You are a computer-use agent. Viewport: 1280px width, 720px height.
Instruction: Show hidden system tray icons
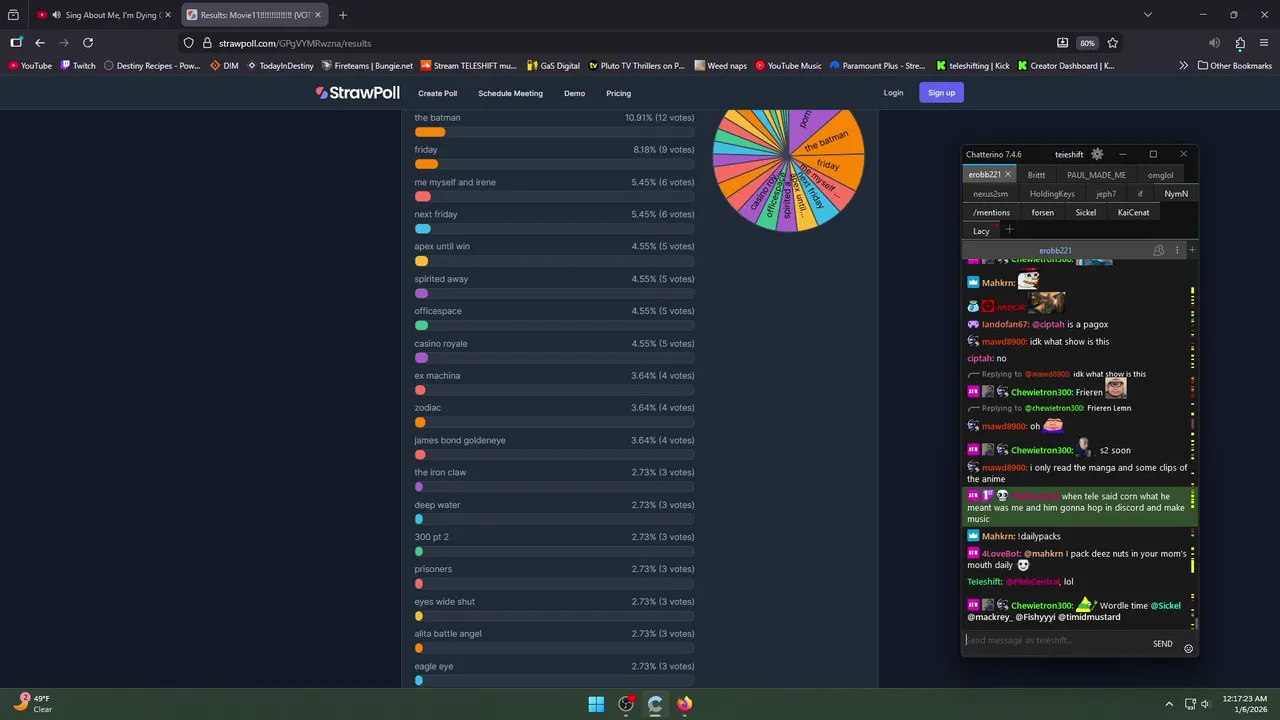point(1170,704)
